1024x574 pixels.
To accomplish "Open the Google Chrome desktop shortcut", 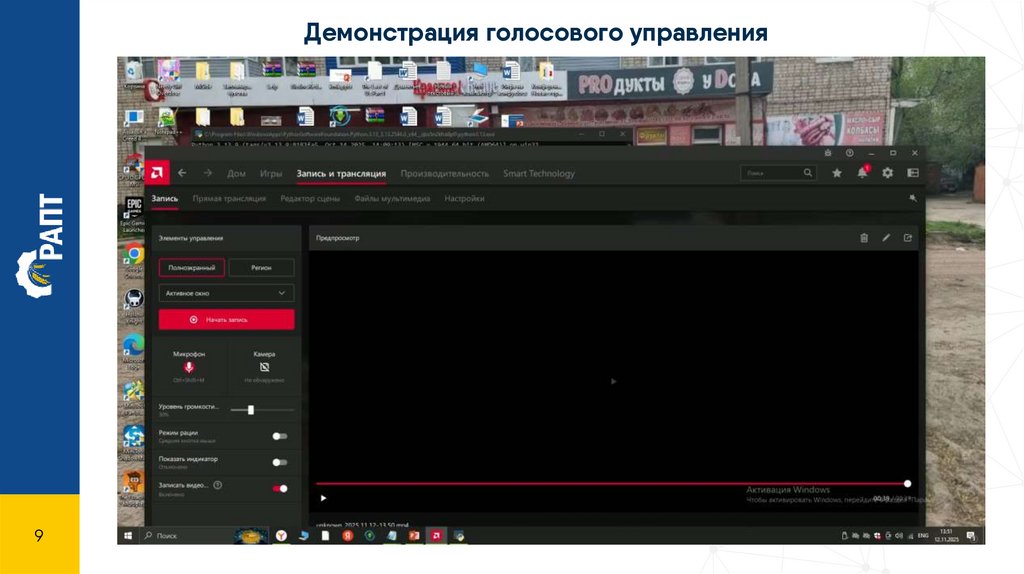I will tap(135, 254).
